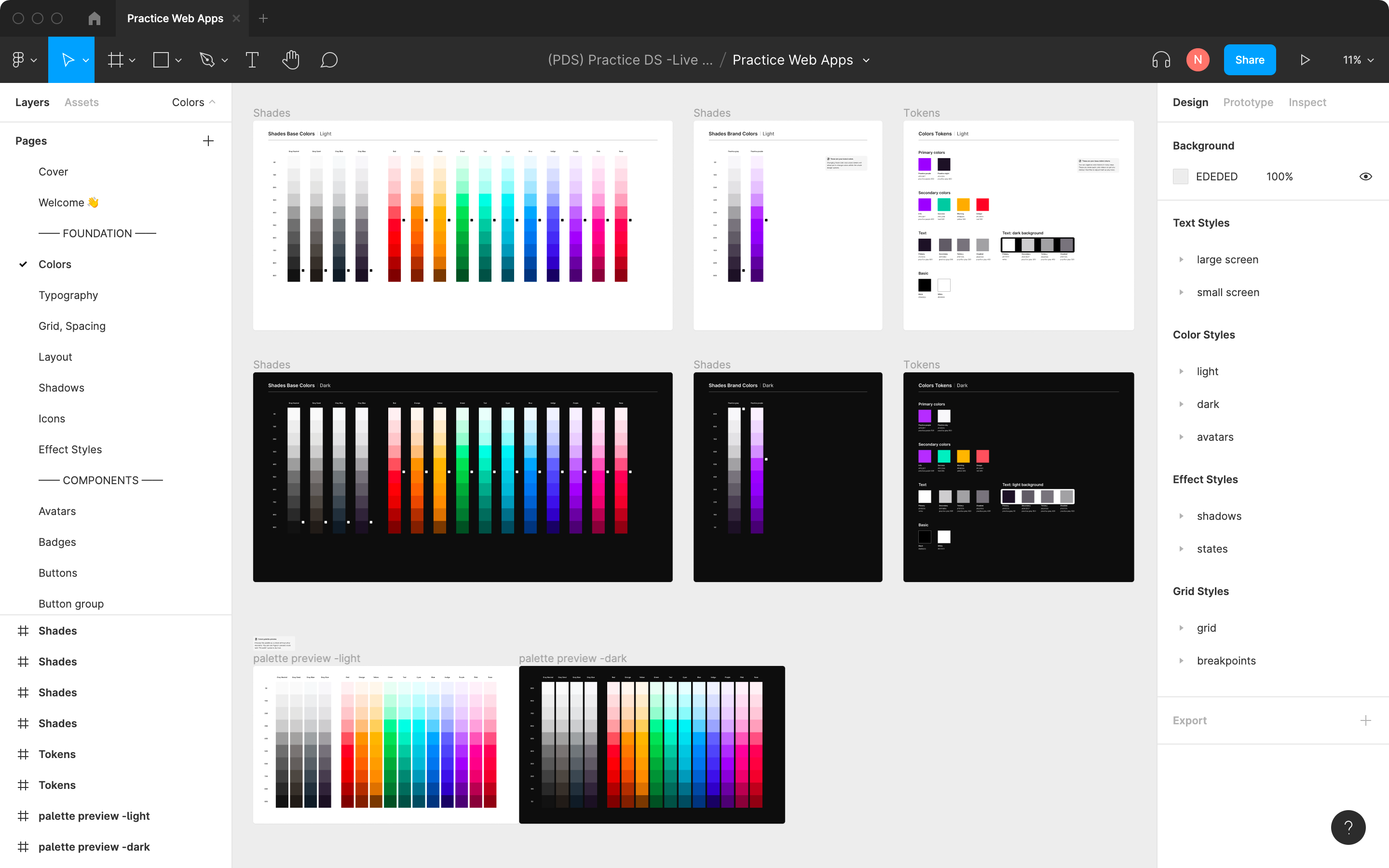Select the Text tool

click(x=252, y=60)
